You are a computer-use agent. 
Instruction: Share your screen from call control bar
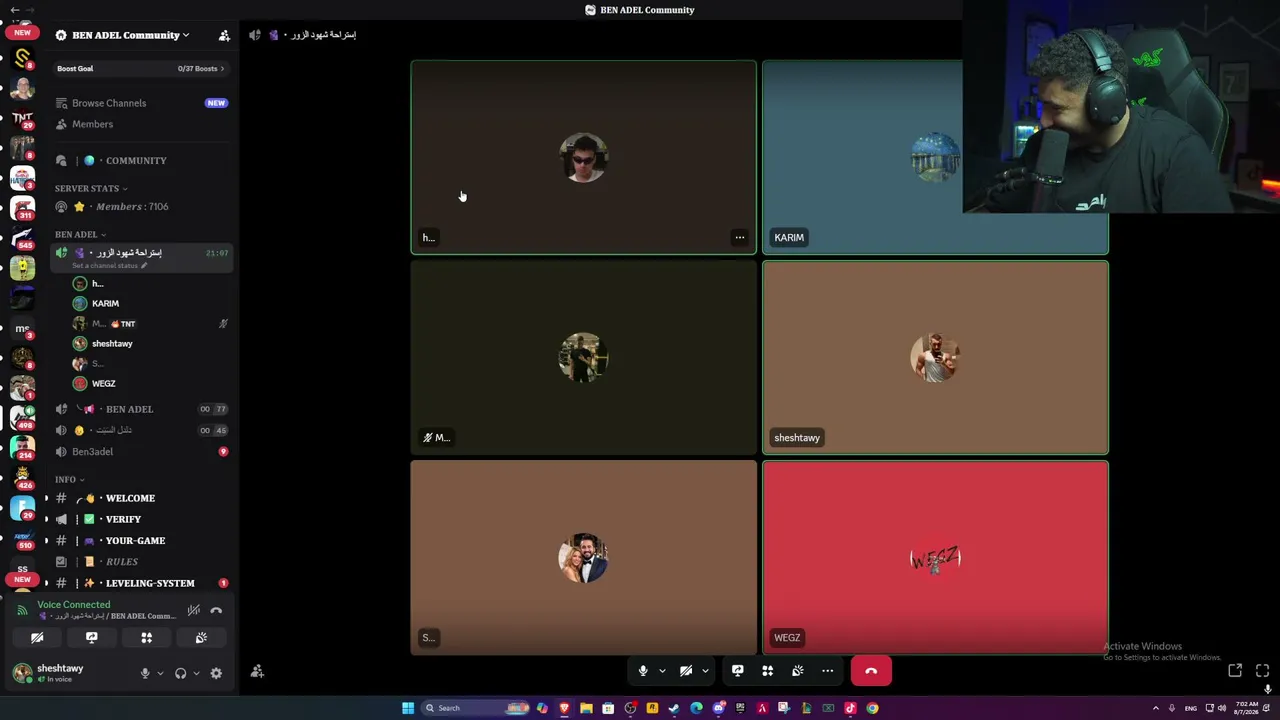(x=738, y=671)
